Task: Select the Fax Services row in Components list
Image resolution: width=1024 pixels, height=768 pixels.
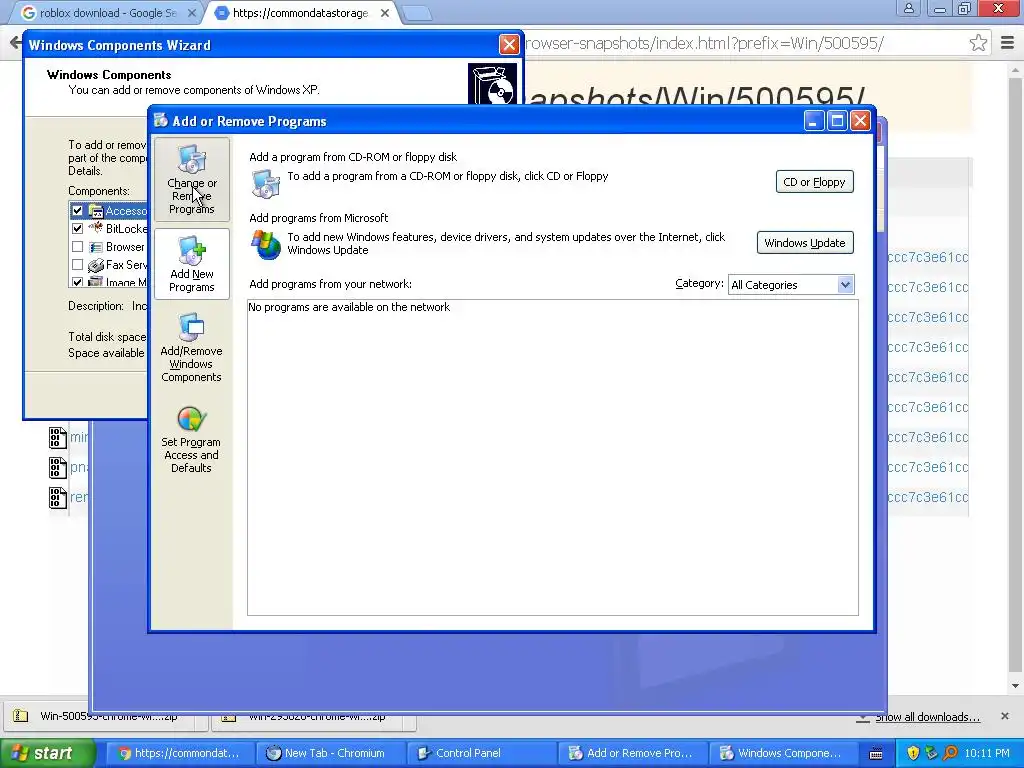Action: [108, 264]
